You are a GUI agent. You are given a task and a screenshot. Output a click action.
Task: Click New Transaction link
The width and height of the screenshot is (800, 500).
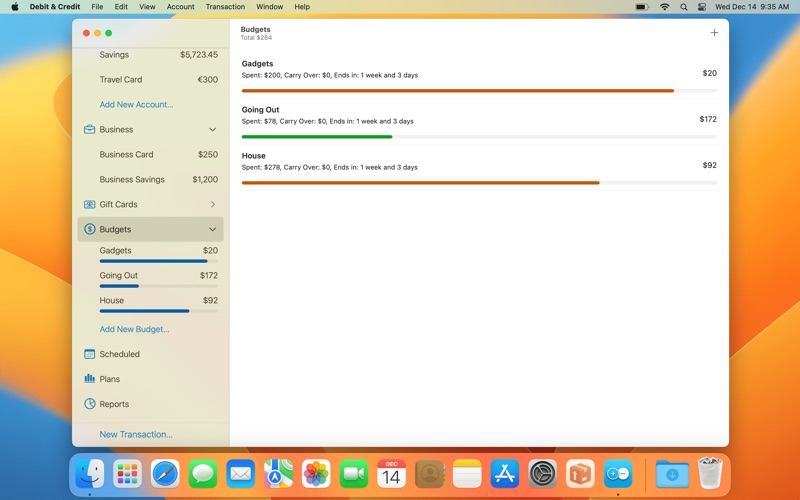click(x=136, y=434)
